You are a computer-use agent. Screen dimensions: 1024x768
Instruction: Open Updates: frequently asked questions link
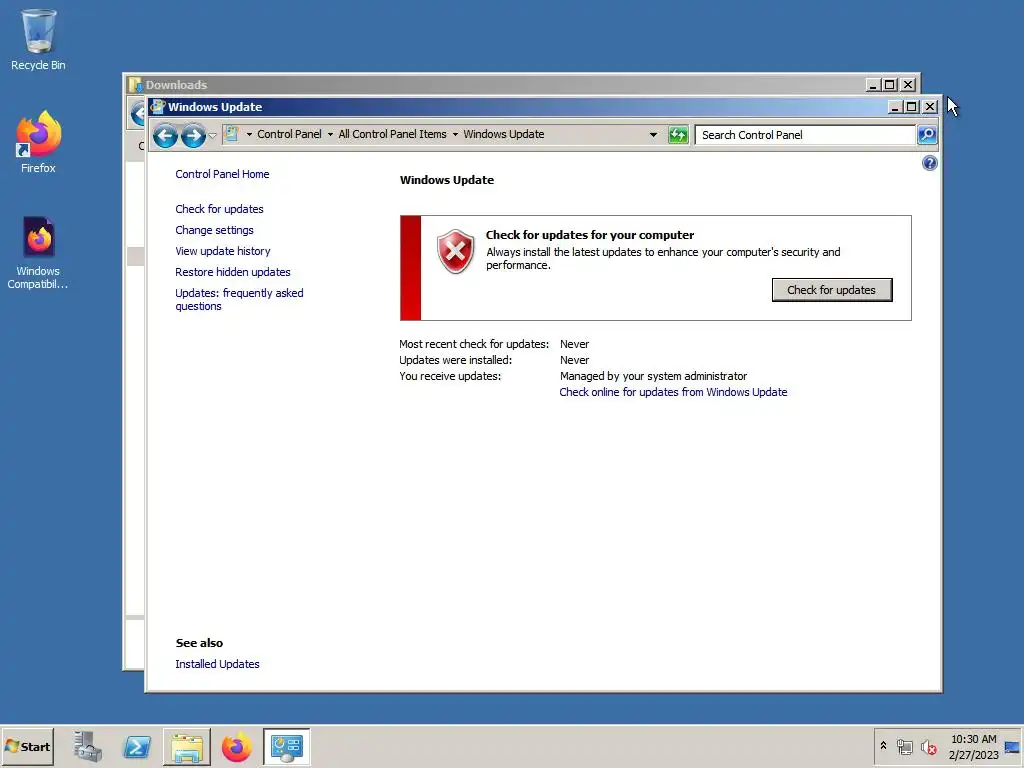tap(239, 299)
